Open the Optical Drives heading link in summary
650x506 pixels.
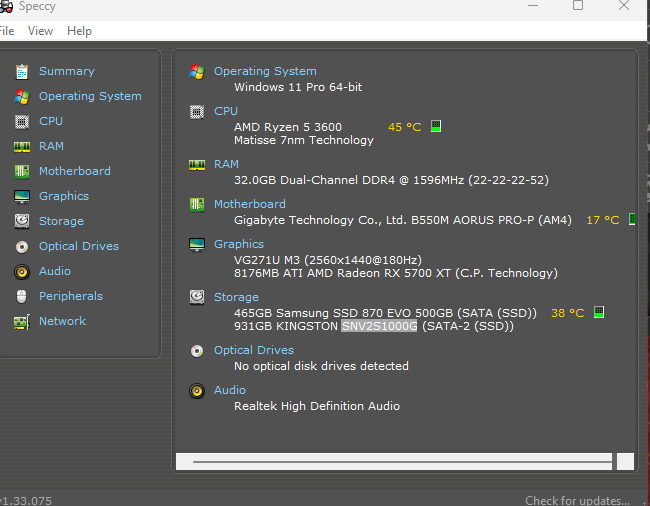tap(254, 350)
